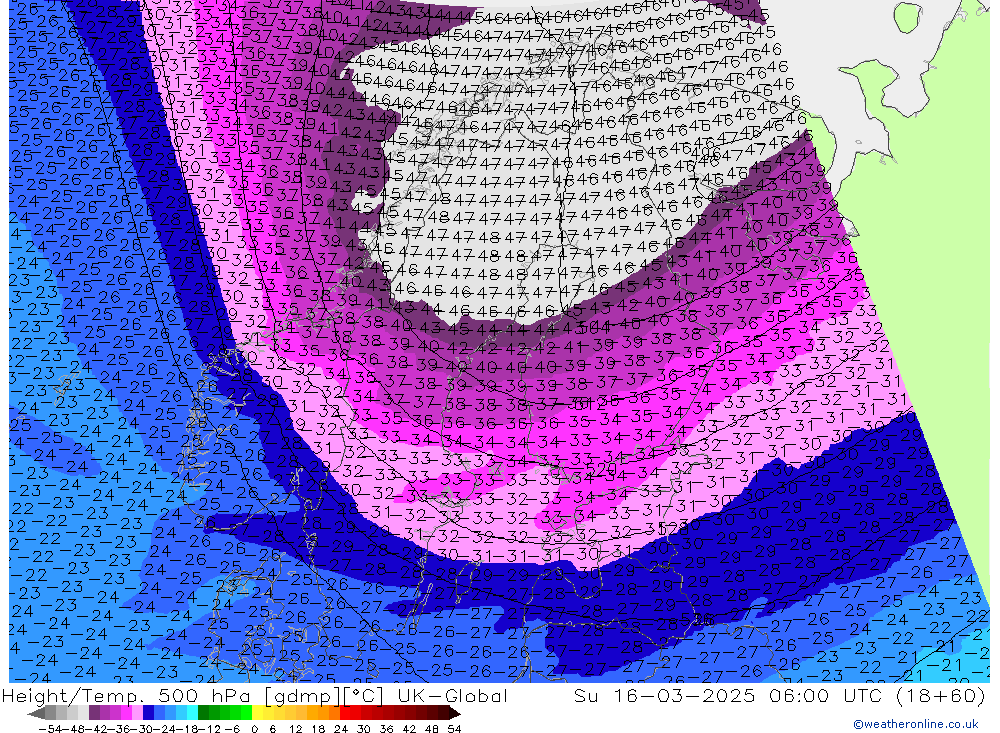Pick the yellow swatch above the 0 label

257,712
